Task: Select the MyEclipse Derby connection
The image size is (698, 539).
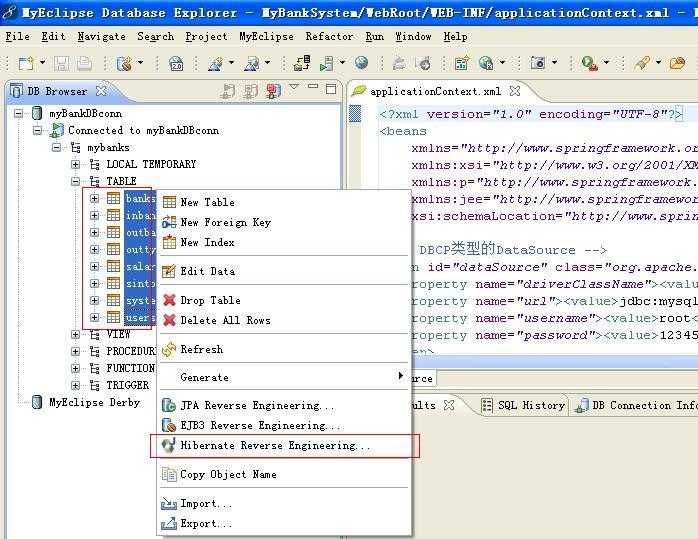Action: (x=94, y=402)
